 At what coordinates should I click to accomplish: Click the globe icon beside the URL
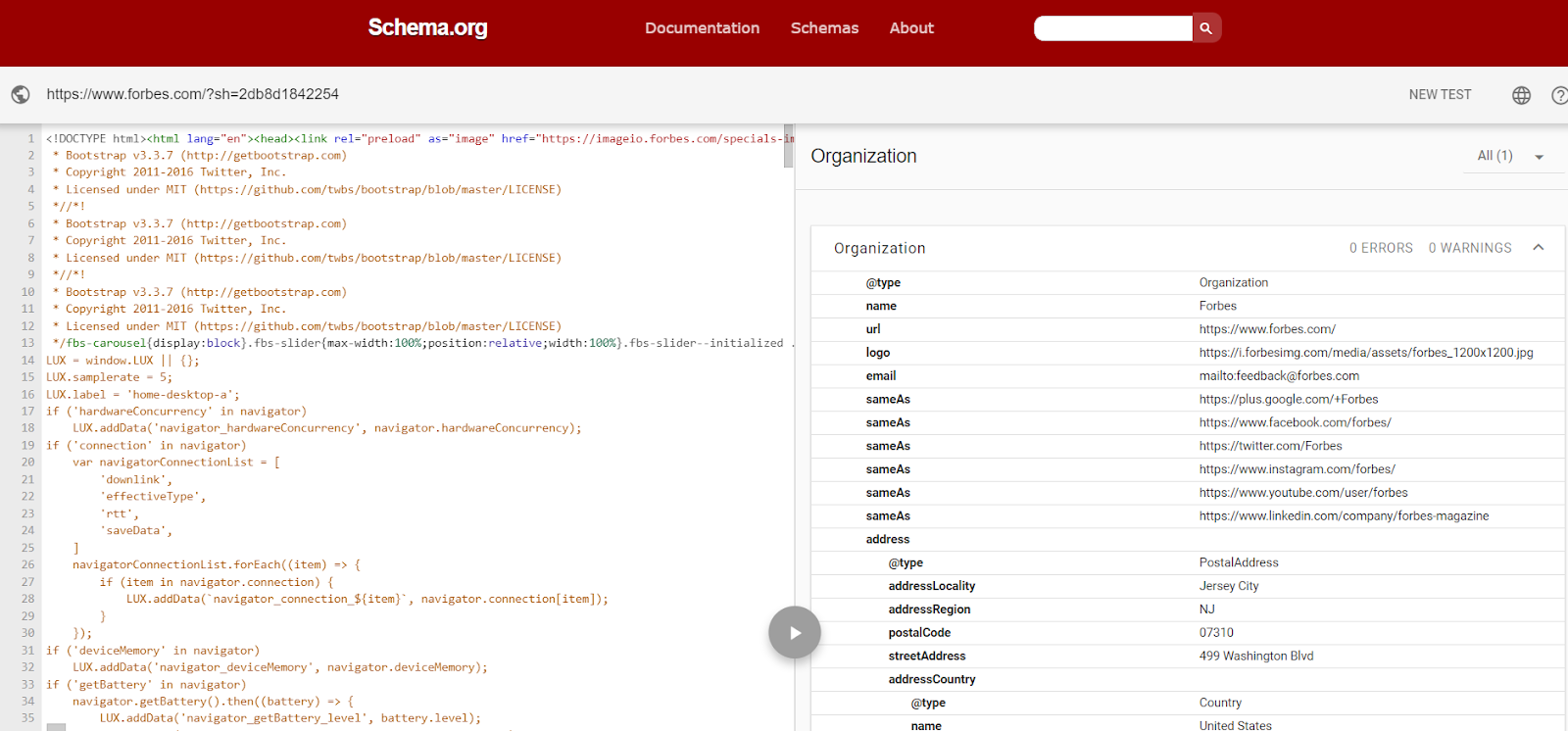click(x=21, y=94)
